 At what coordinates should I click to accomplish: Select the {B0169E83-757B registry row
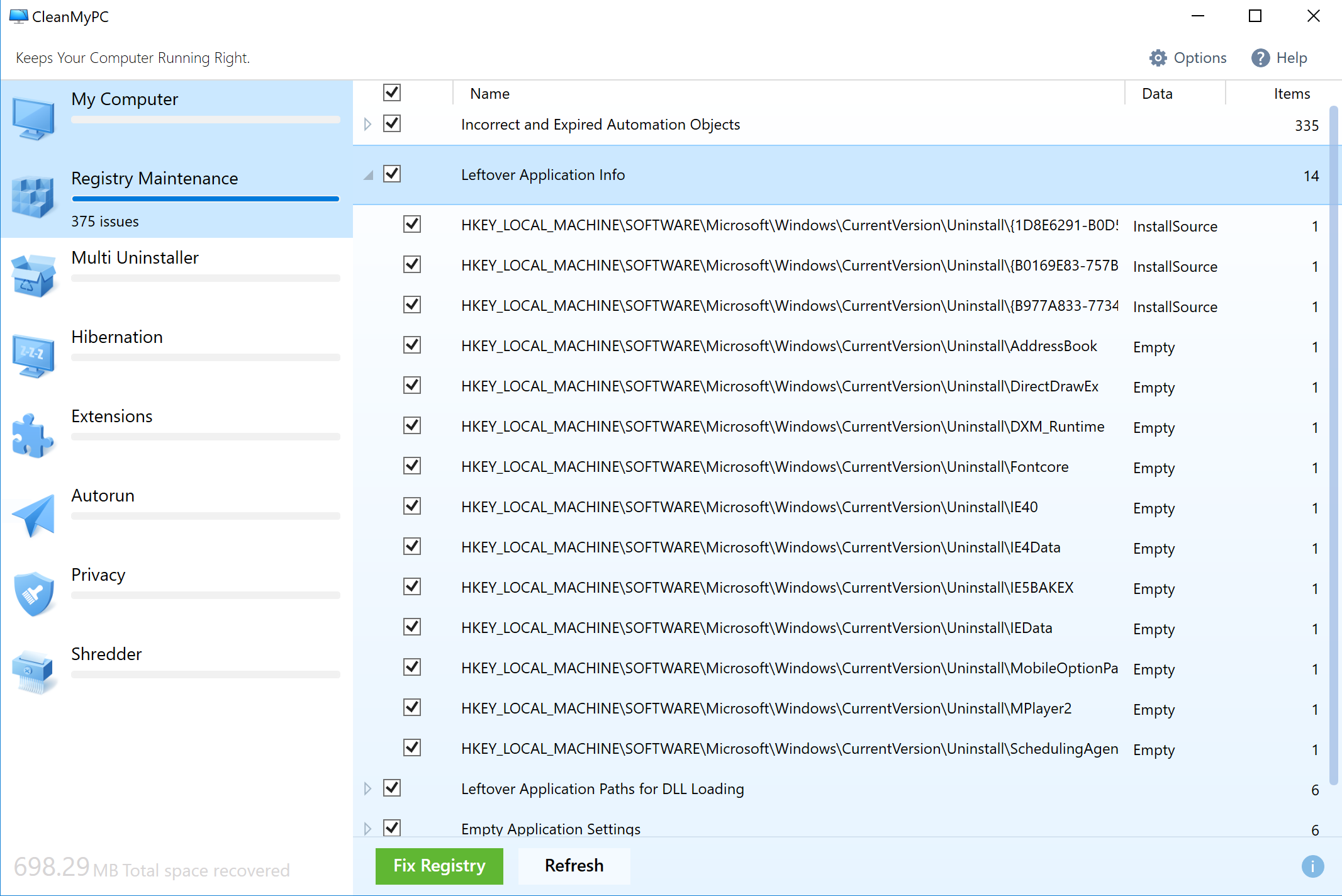(842, 266)
